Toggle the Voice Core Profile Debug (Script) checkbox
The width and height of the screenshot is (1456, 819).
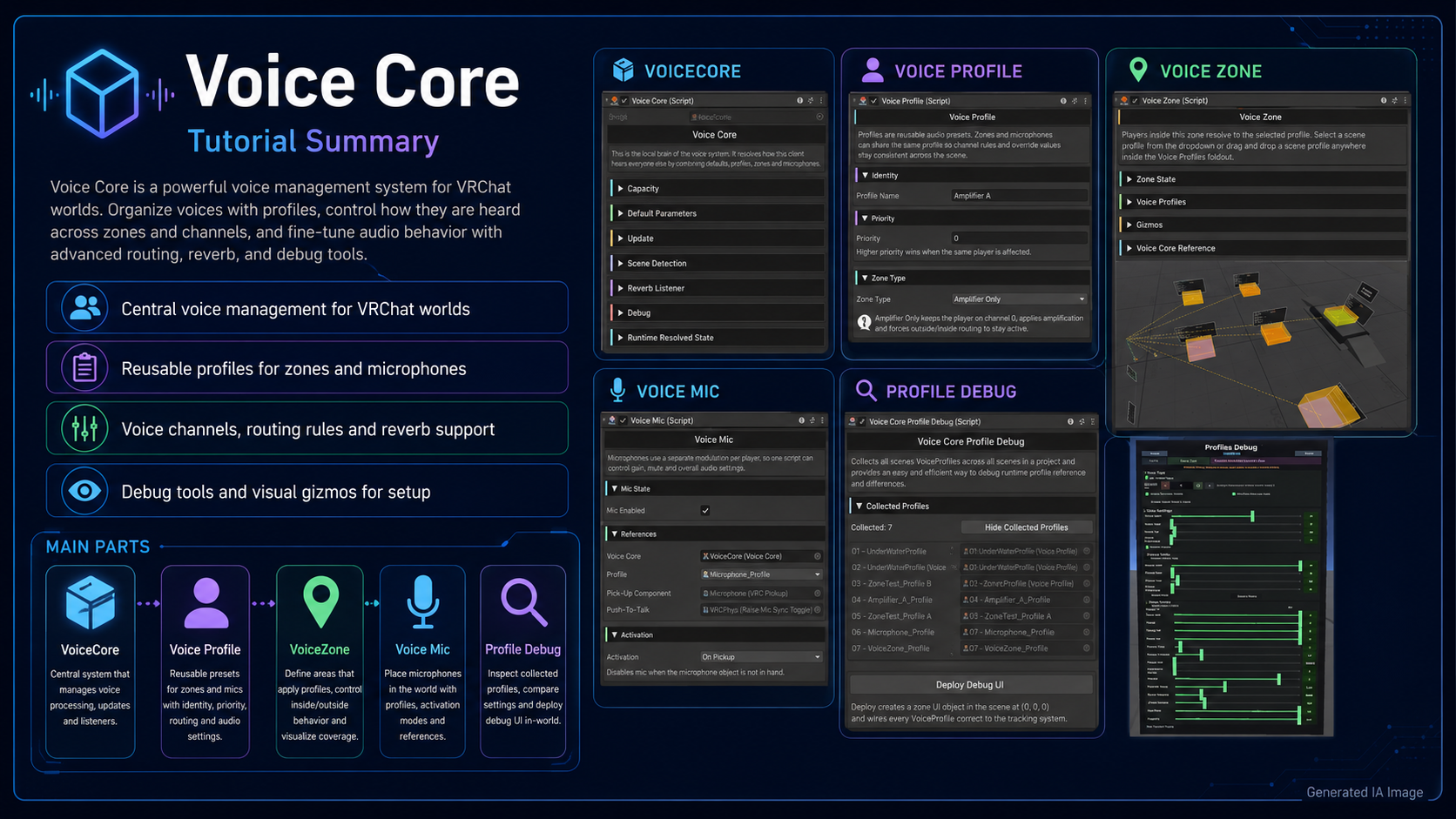pyautogui.click(x=862, y=421)
